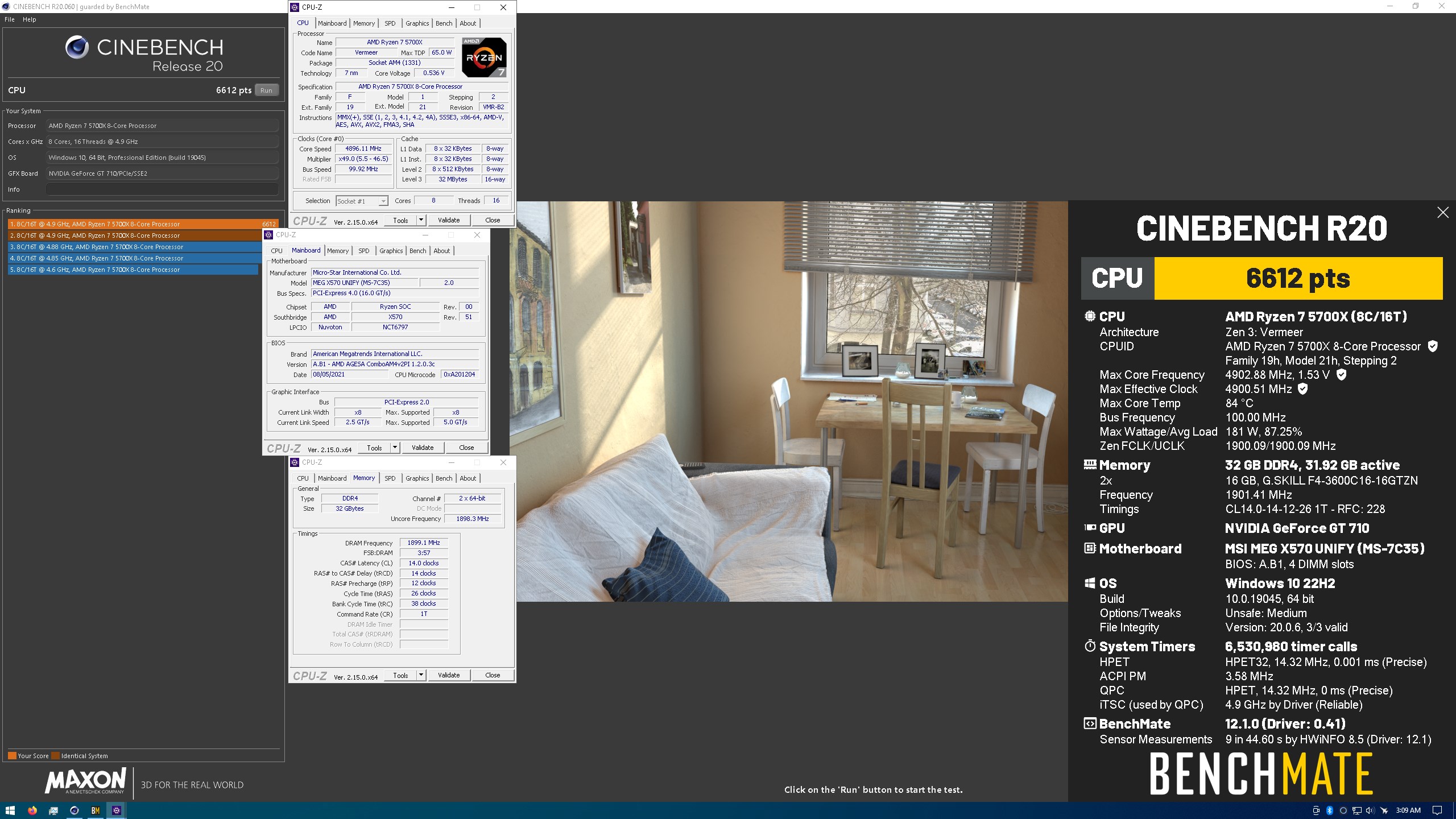Open Tools dropdown arrow in Memory CPU-Z window
Viewport: 1456px width, 819px height.
click(x=421, y=675)
